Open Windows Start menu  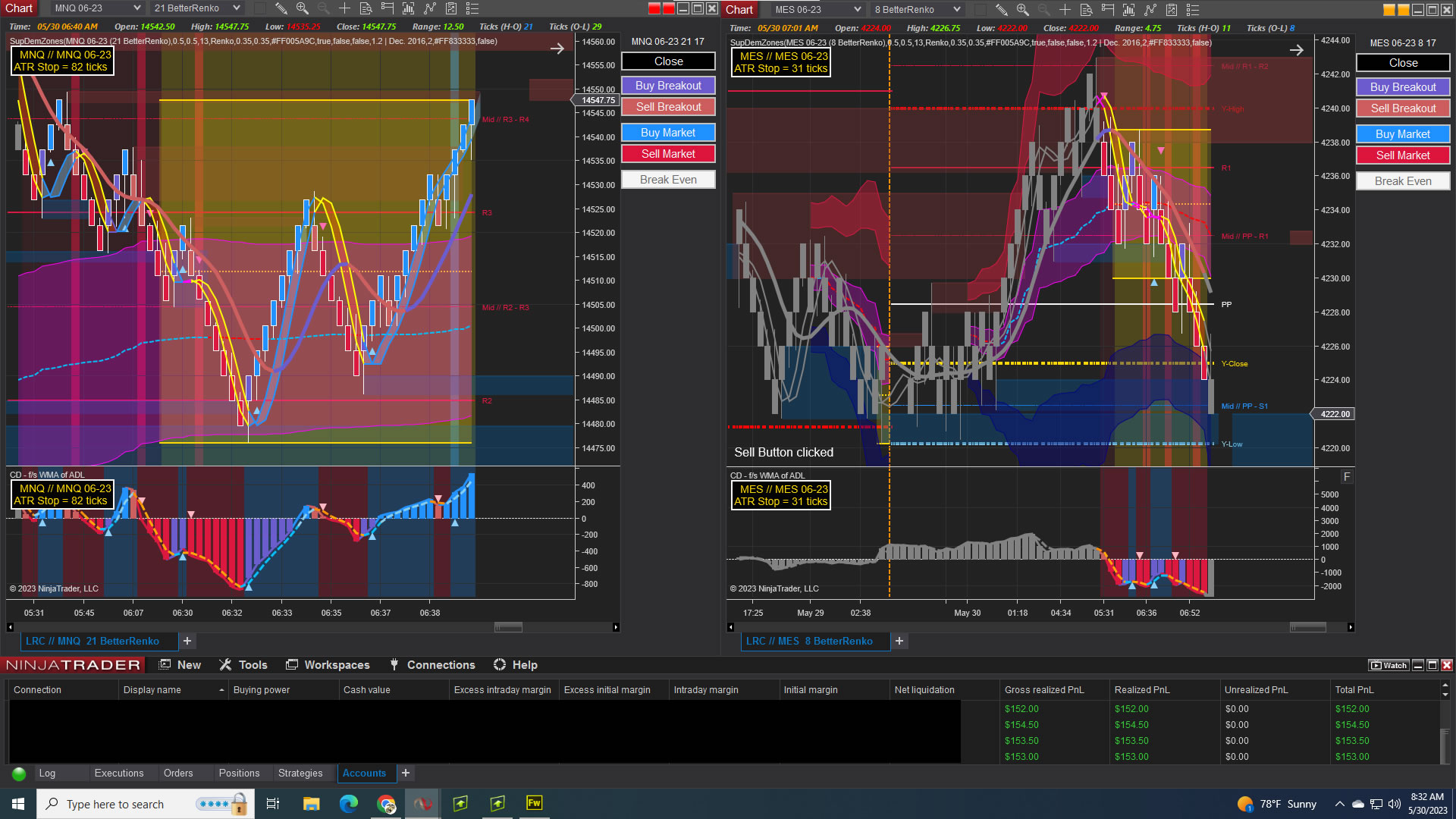18,804
